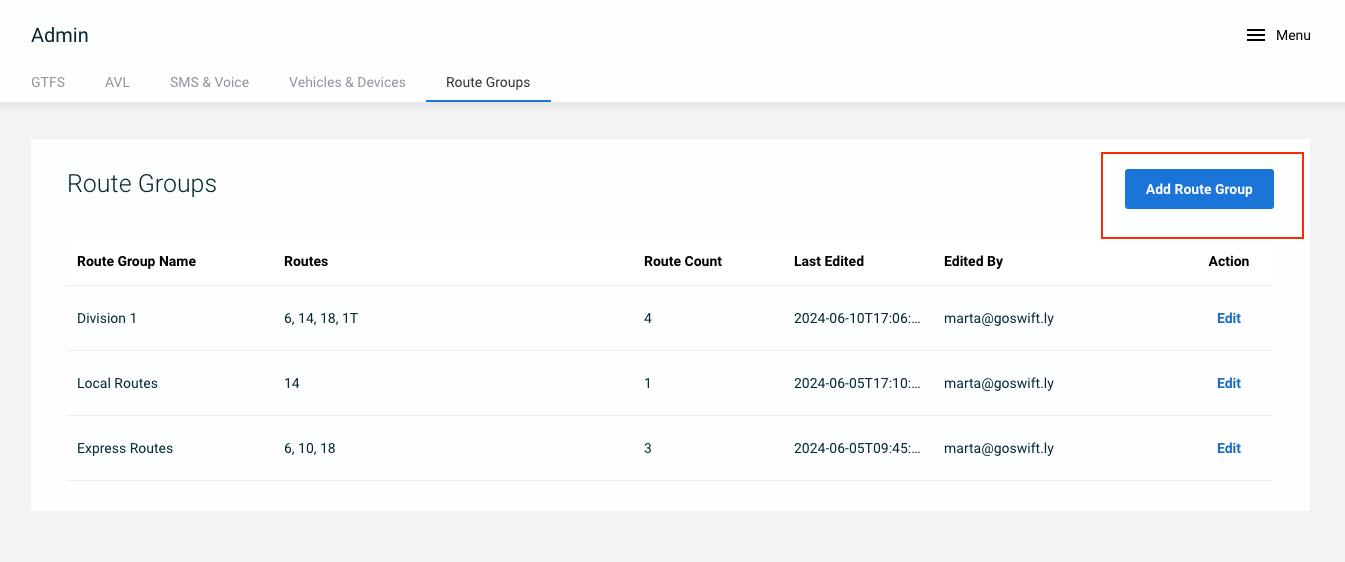This screenshot has height=562, width=1345.
Task: Edit the Division 1 route group
Action: pyautogui.click(x=1229, y=318)
